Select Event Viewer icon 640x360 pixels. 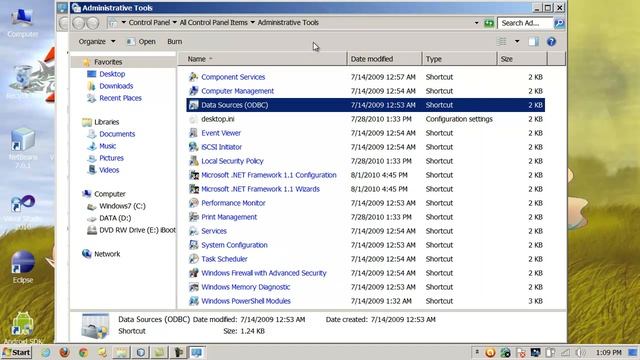193,133
